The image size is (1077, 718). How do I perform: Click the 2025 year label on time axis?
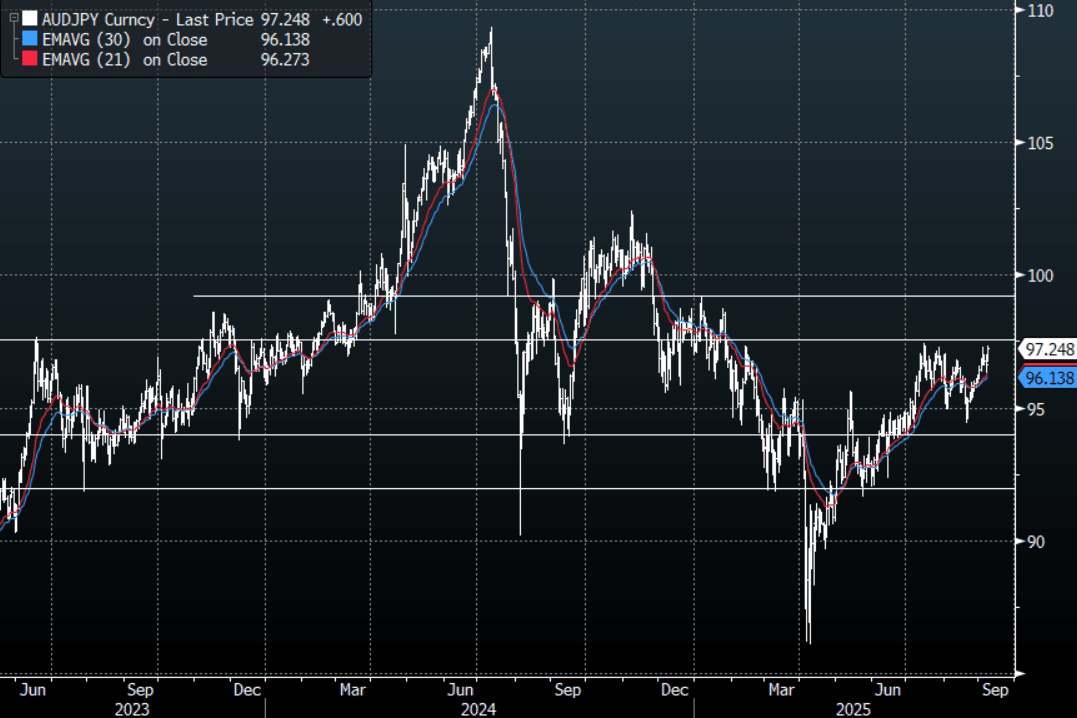(853, 709)
